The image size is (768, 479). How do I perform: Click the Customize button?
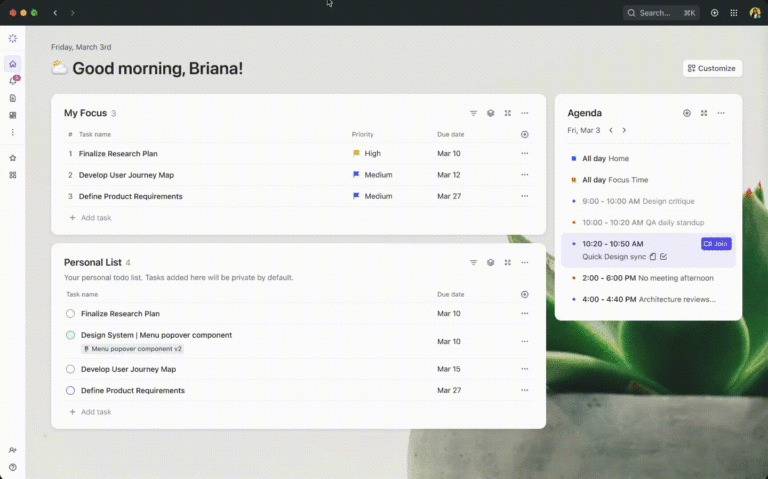pos(712,68)
